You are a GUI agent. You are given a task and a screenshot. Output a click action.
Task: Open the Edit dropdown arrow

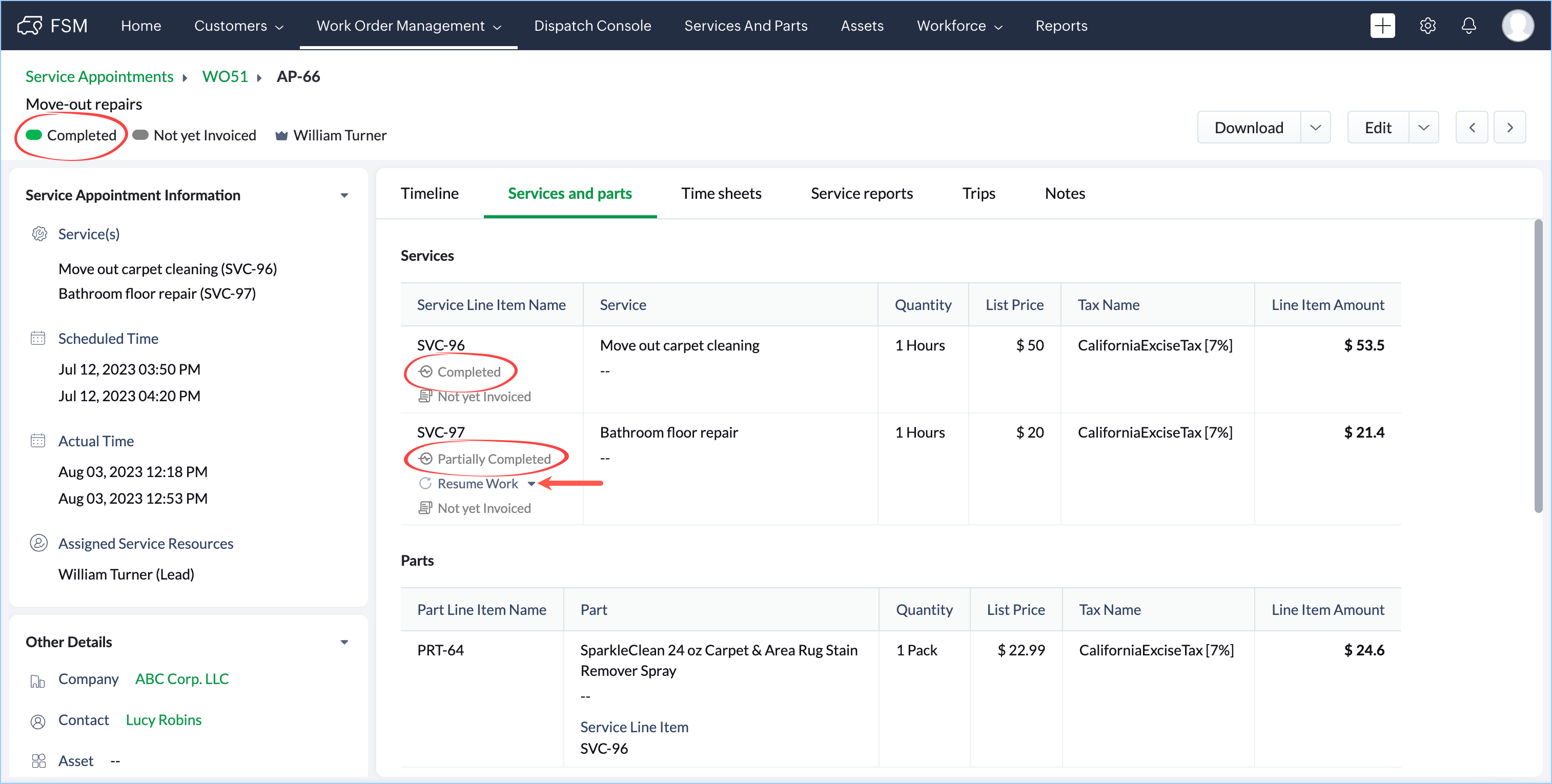[x=1423, y=127]
